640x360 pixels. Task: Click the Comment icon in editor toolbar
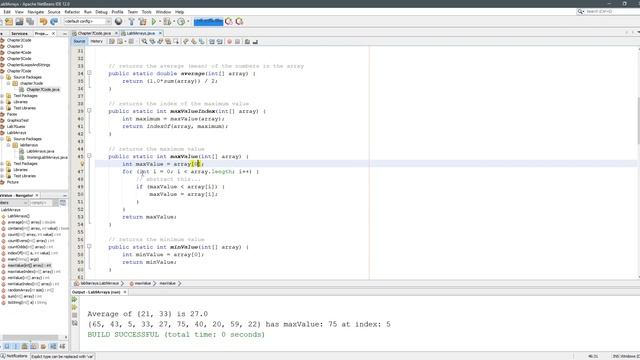247,41
